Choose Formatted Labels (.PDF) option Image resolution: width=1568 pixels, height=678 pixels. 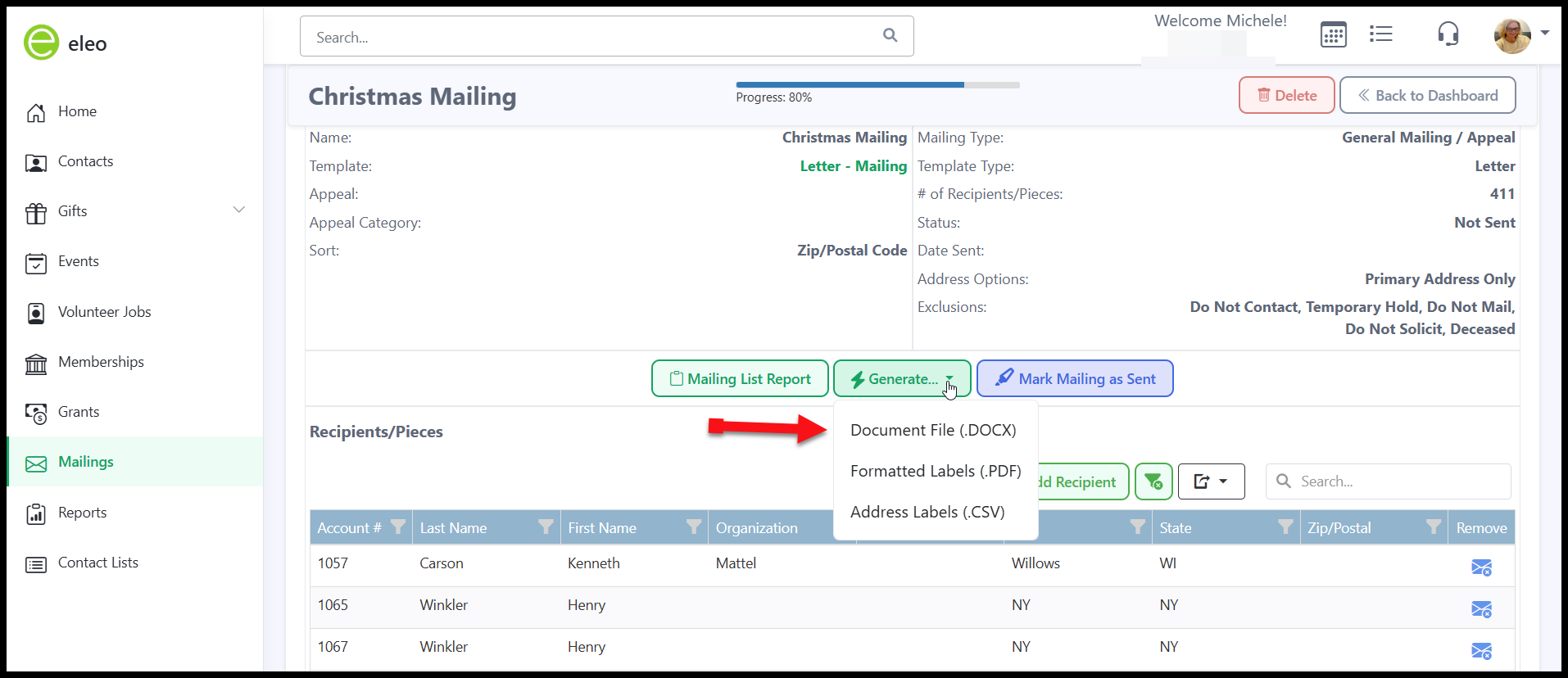pos(936,471)
